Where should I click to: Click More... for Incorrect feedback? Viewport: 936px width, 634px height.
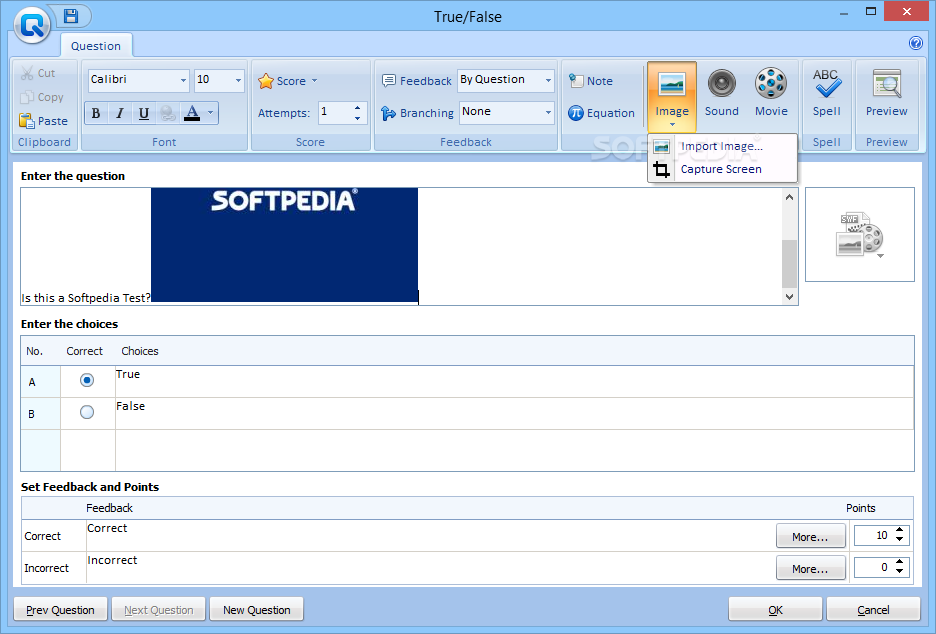tap(811, 568)
